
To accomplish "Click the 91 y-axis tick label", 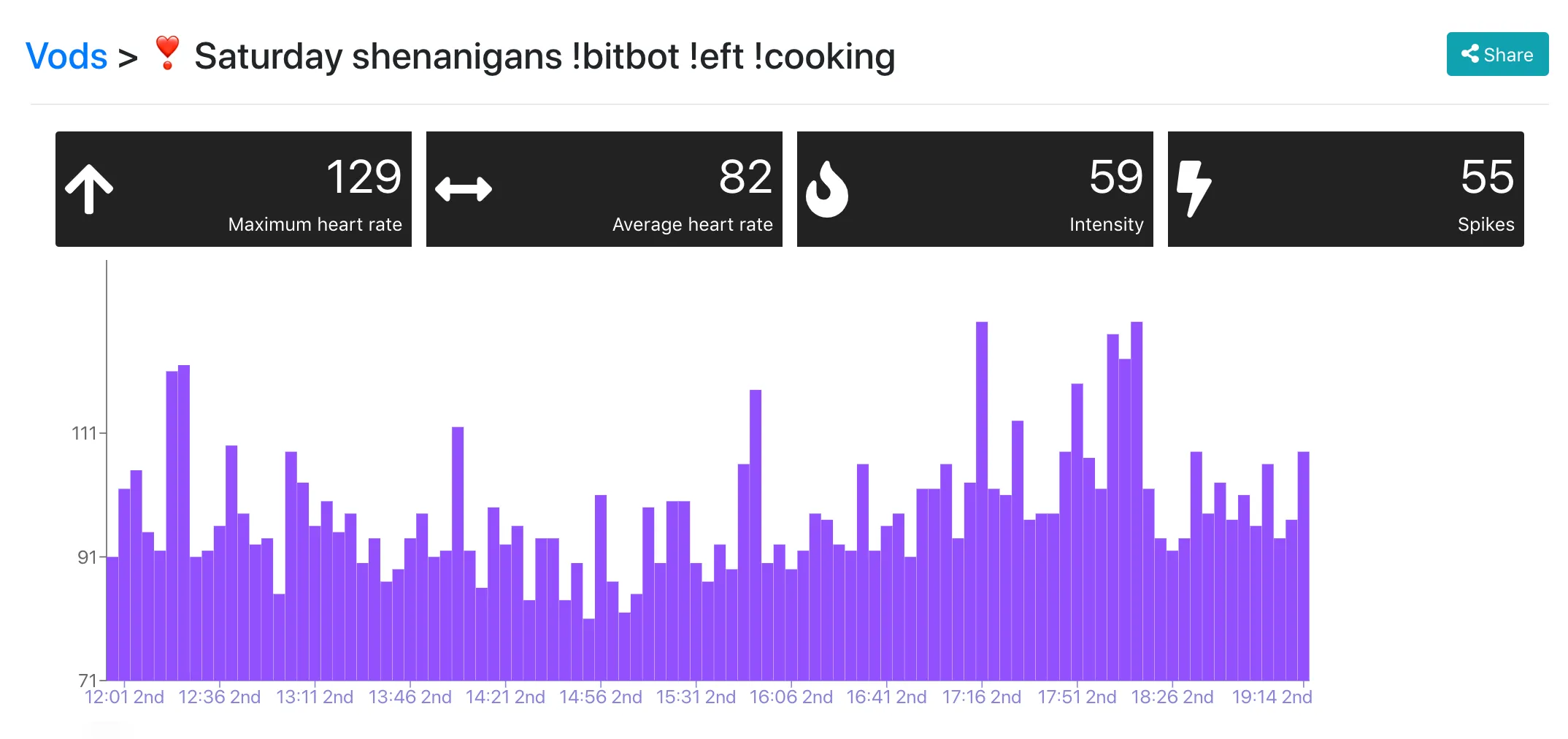I will click(87, 558).
